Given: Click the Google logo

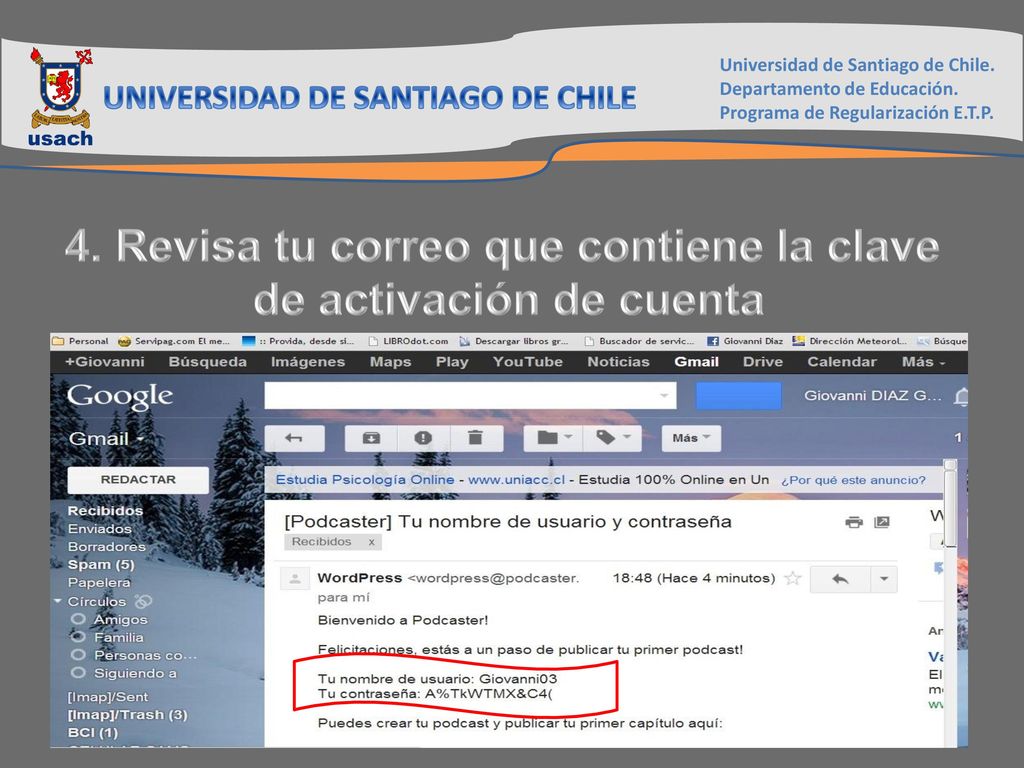Looking at the screenshot, I should click(x=120, y=396).
